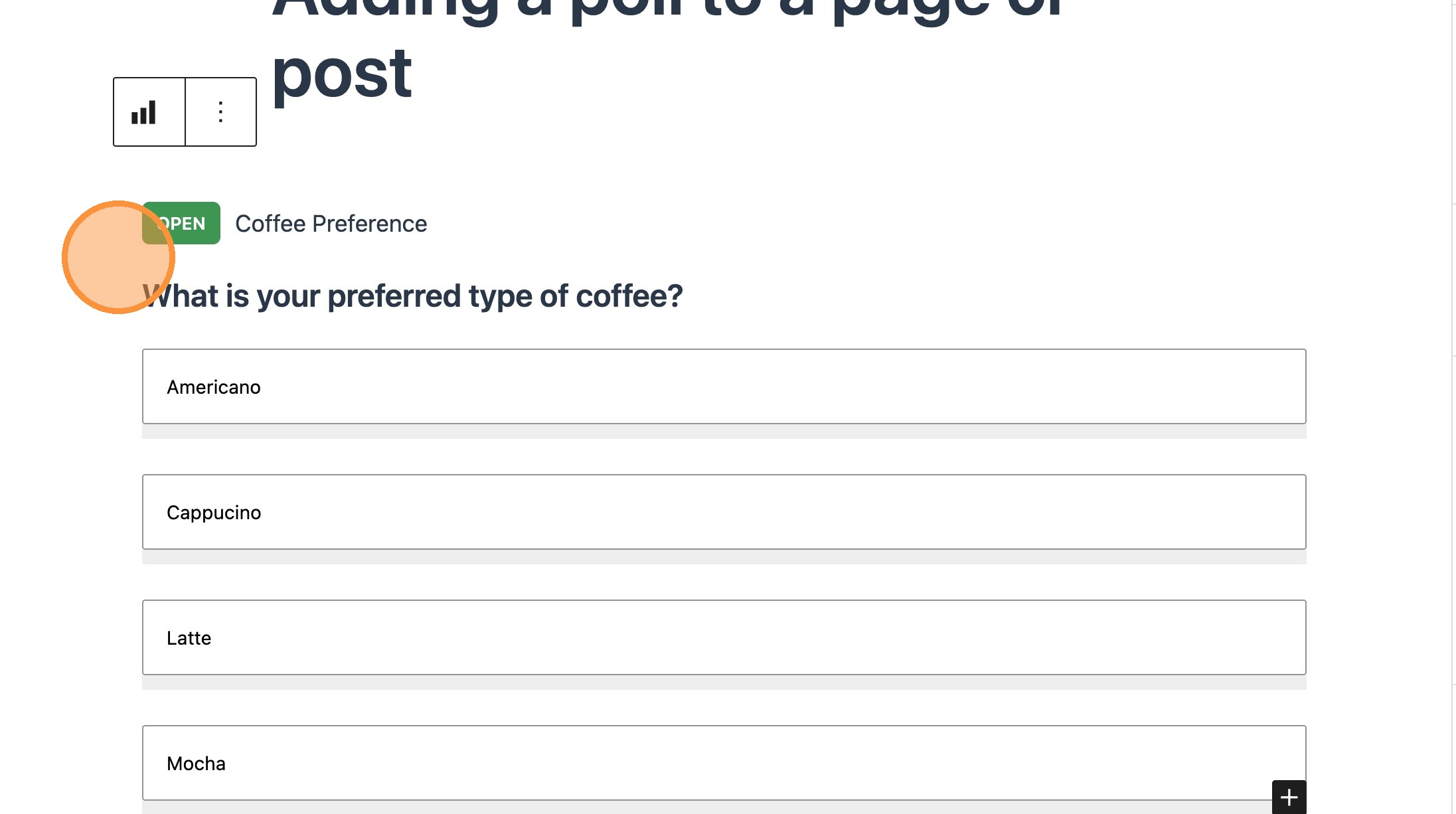Click the word 'Coffee' in poll name
Screen dimensions: 1456x814
[x=270, y=224]
